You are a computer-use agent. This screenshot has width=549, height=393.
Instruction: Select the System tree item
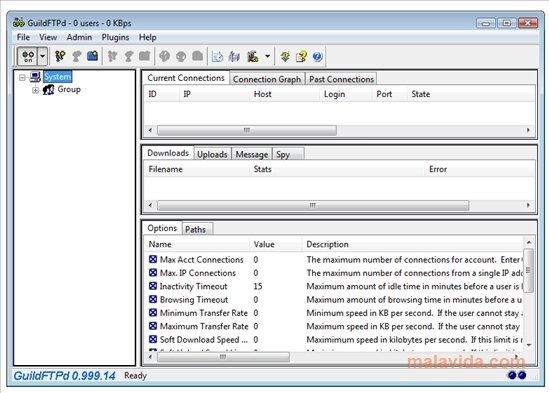(57, 77)
